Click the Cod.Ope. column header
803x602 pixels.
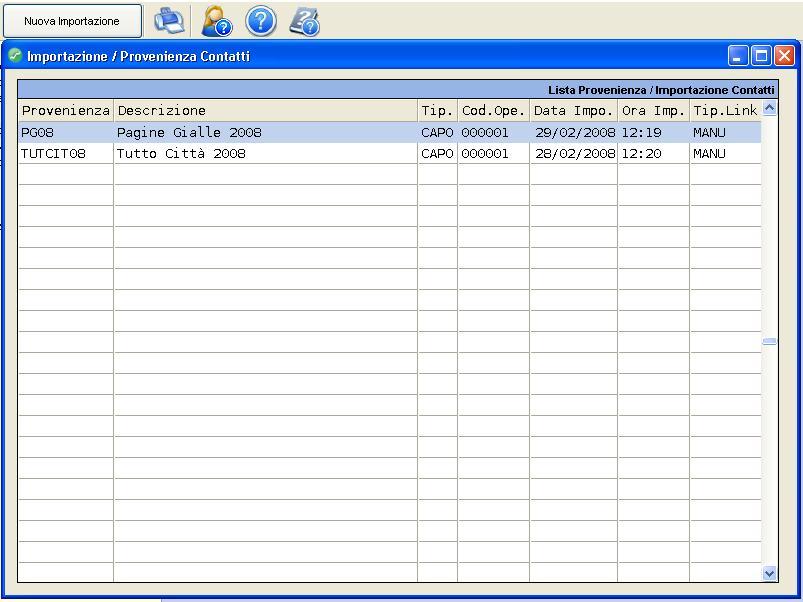pyautogui.click(x=493, y=111)
